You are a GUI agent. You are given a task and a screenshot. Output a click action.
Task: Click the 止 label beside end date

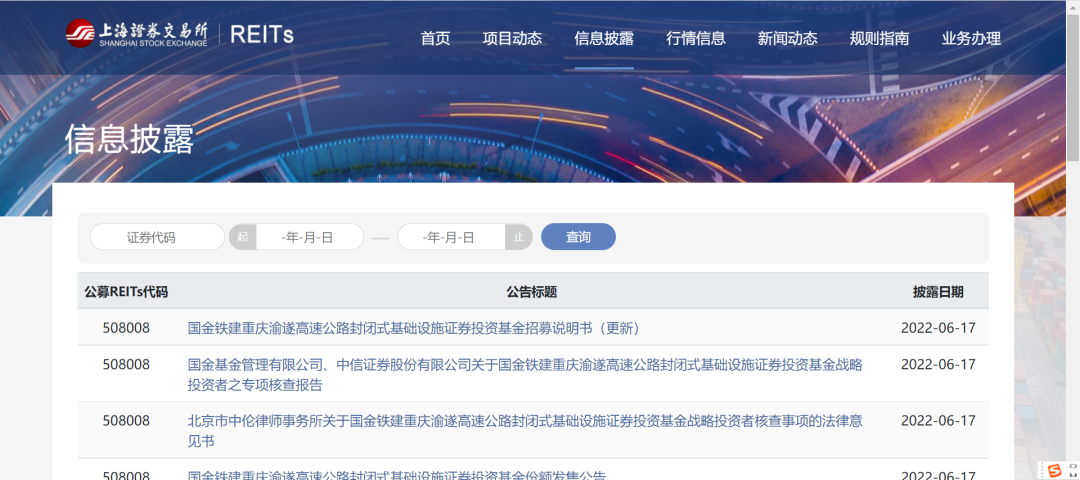pyautogui.click(x=519, y=237)
